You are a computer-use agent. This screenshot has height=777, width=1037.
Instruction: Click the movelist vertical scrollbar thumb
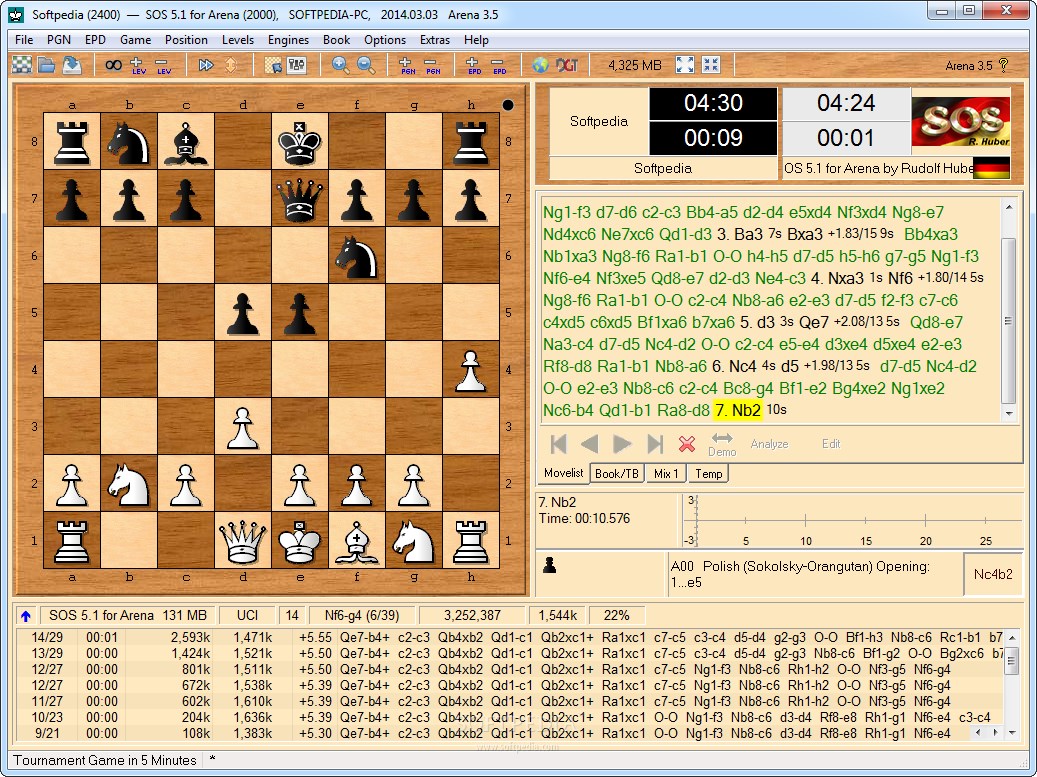click(1008, 321)
